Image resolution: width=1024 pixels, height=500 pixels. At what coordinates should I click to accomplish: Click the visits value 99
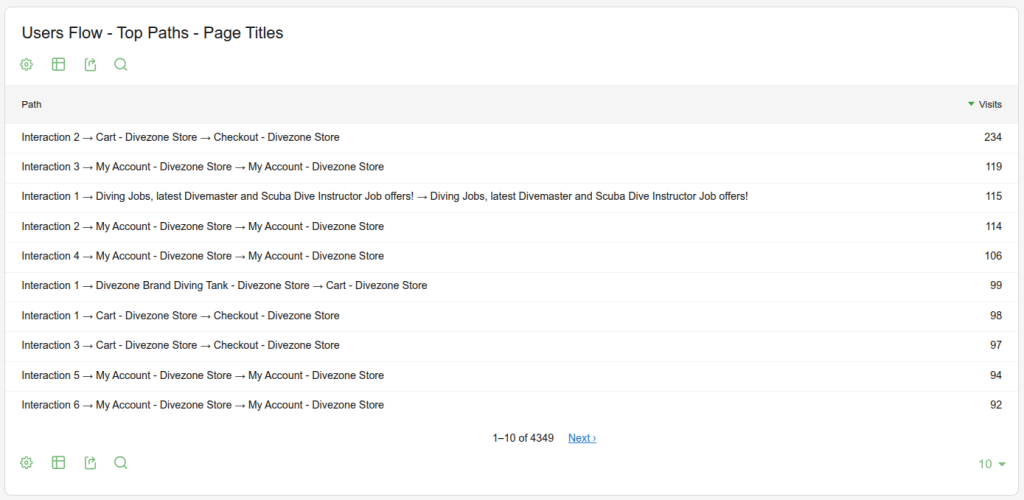(x=996, y=286)
